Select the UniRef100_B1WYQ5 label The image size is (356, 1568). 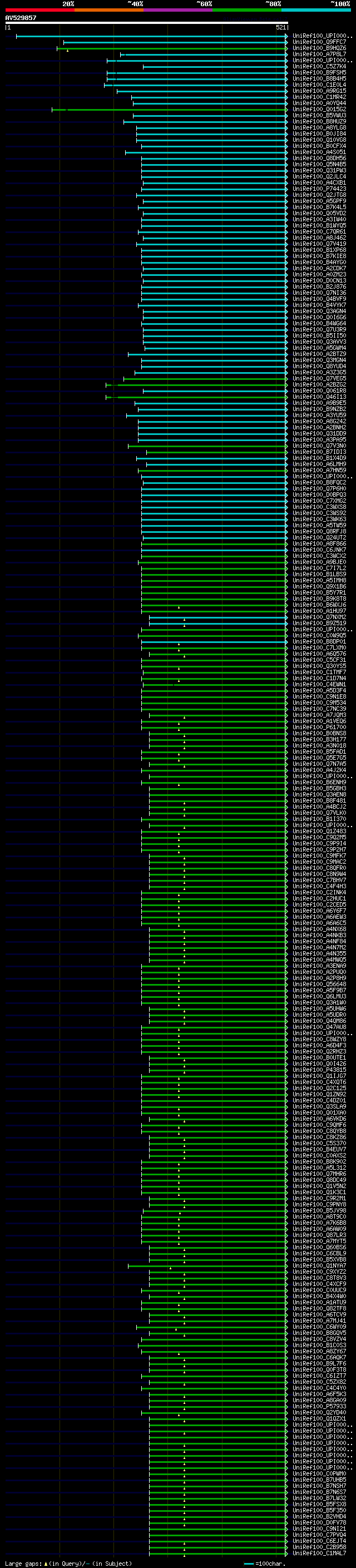click(319, 225)
